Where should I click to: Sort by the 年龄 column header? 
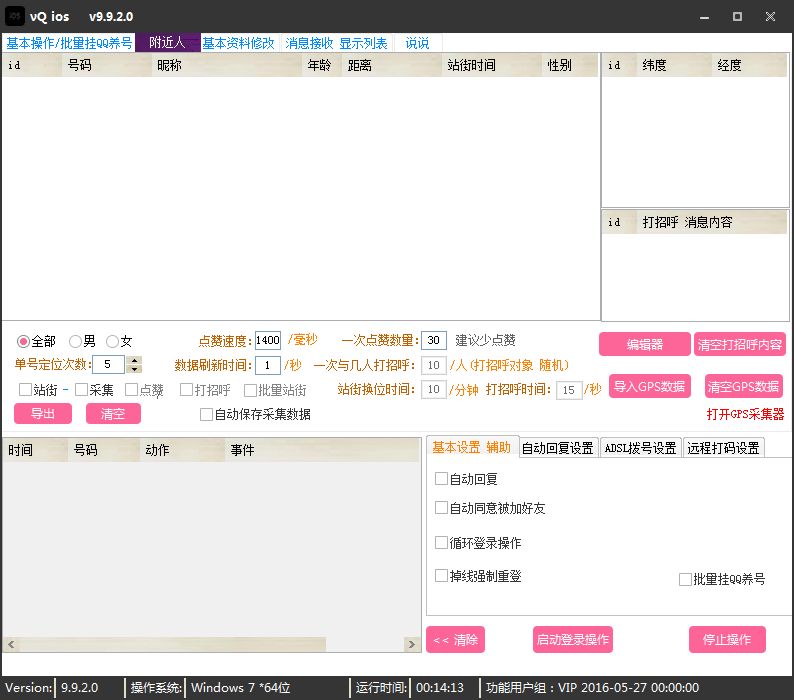click(322, 65)
